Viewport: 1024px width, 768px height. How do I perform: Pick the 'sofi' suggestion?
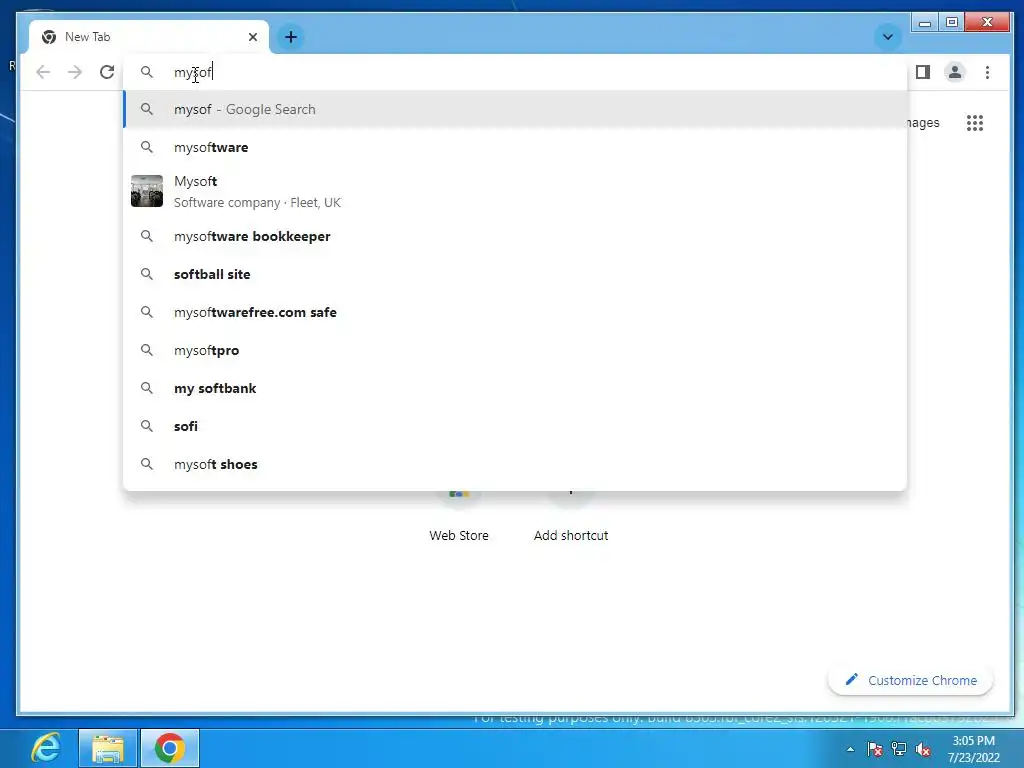coord(515,426)
